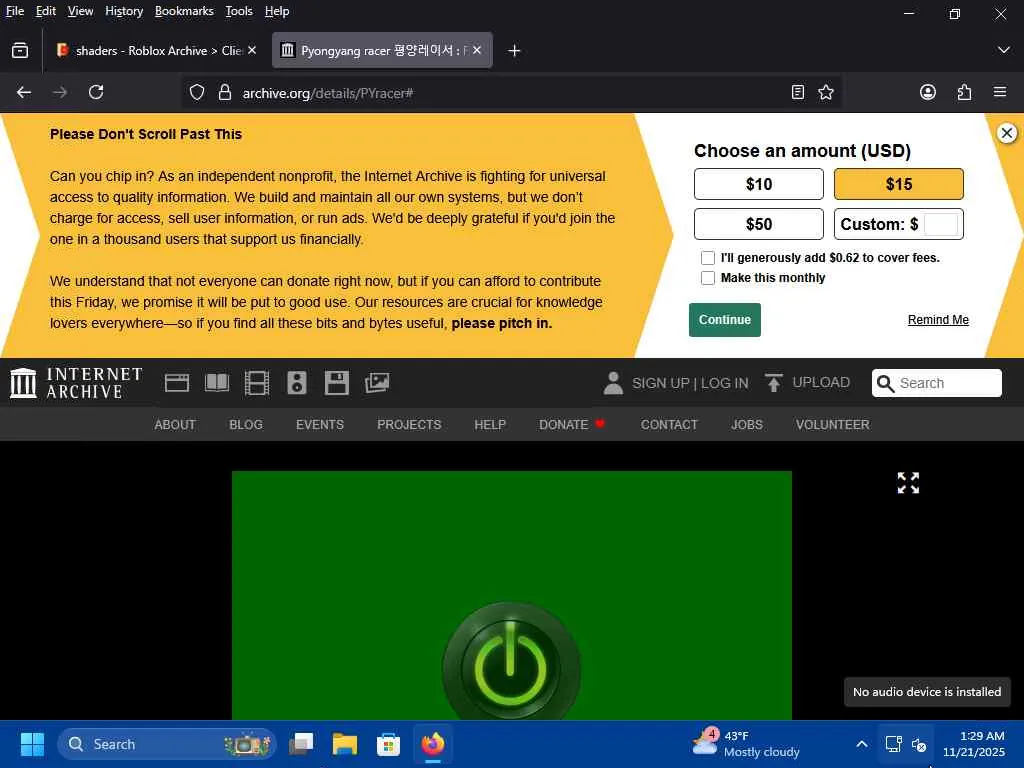Open the EVENTS link
This screenshot has width=1024, height=768.
point(319,424)
